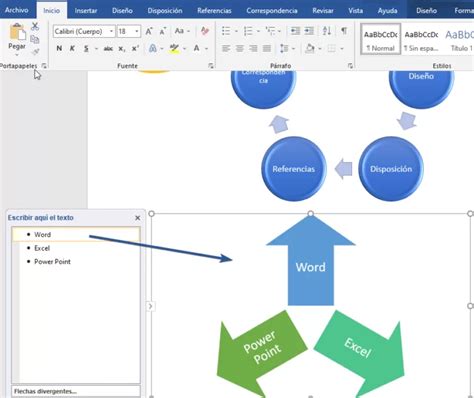Click the increase indent icon
This screenshot has width=474, height=398.
point(309,31)
